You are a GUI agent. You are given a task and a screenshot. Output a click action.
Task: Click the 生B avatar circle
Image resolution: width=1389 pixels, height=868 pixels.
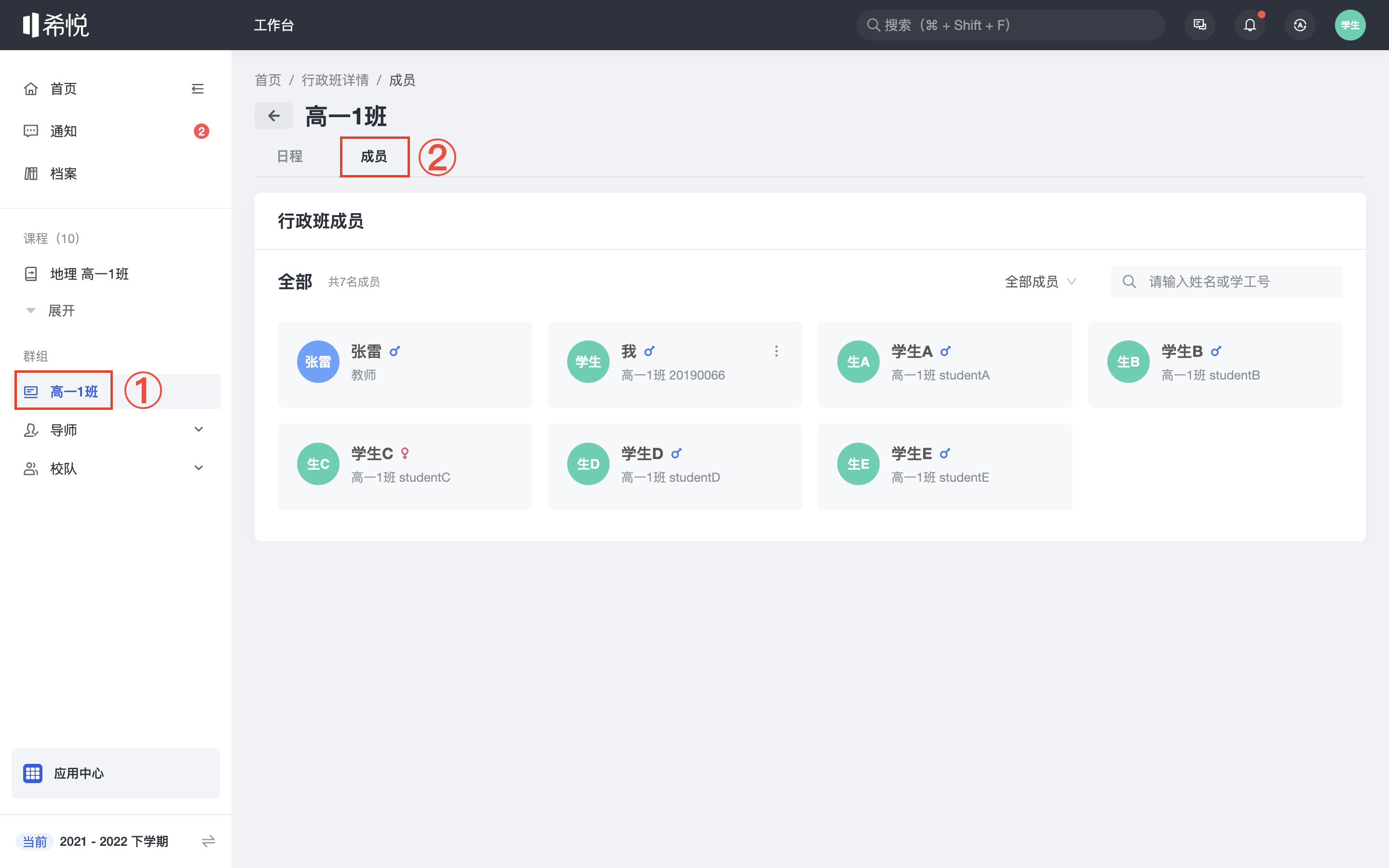1128,362
